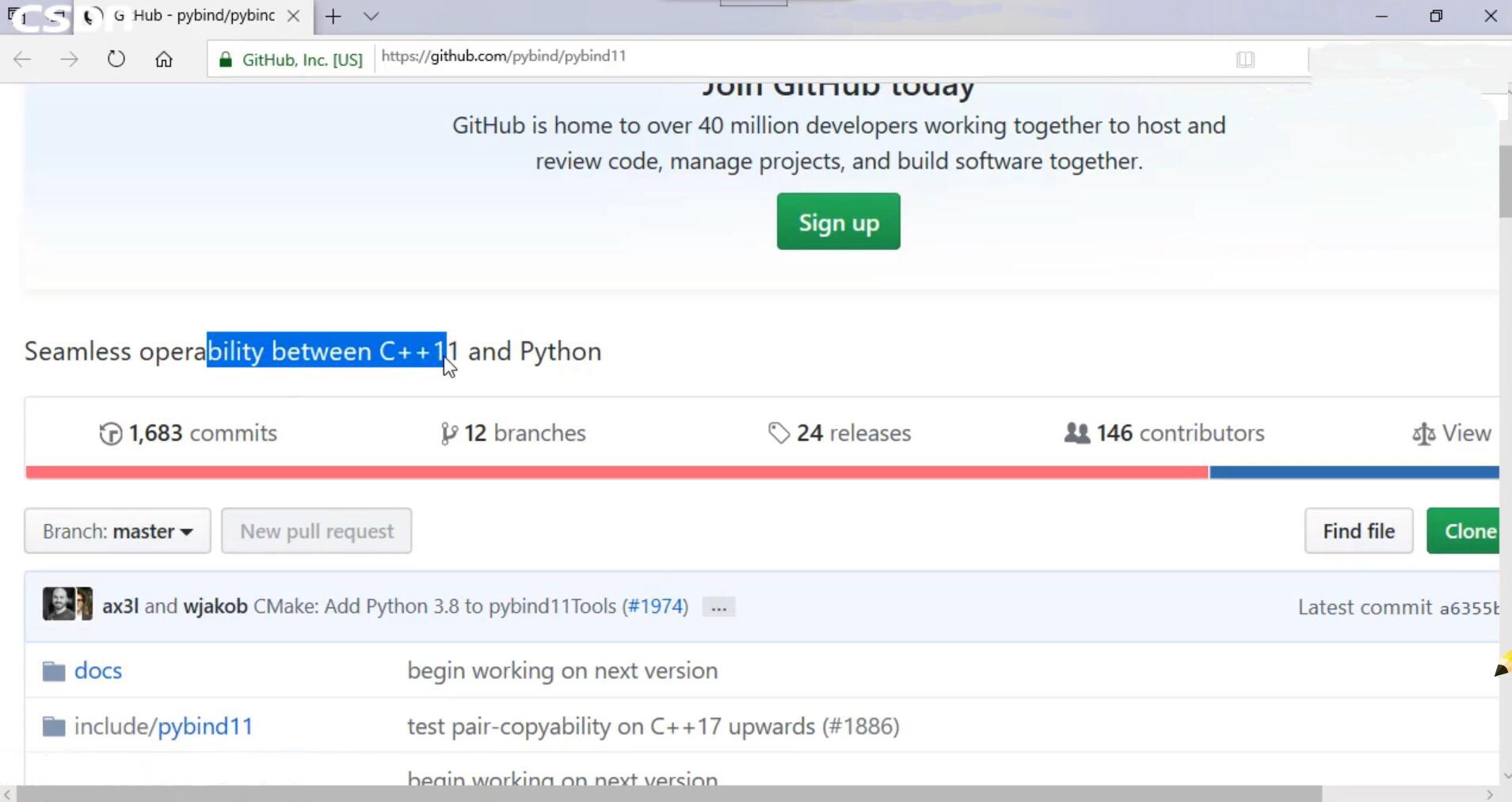1512x802 pixels.
Task: Open latest commit hash a6355b
Action: pyautogui.click(x=1469, y=608)
